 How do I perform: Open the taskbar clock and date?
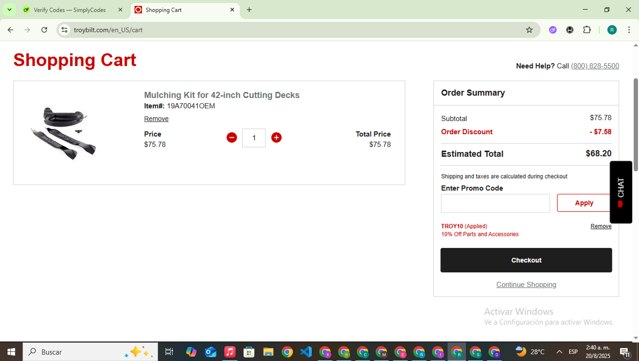click(598, 352)
